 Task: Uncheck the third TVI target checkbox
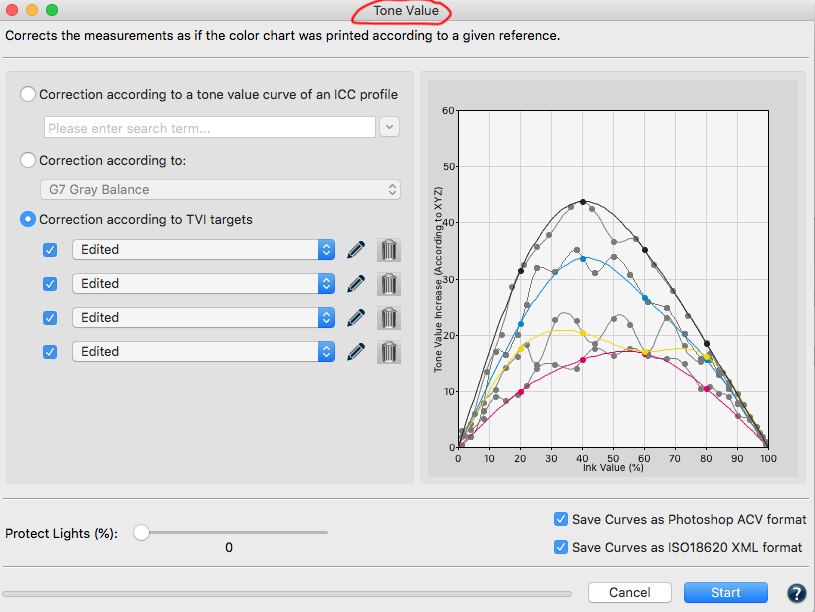[50, 318]
